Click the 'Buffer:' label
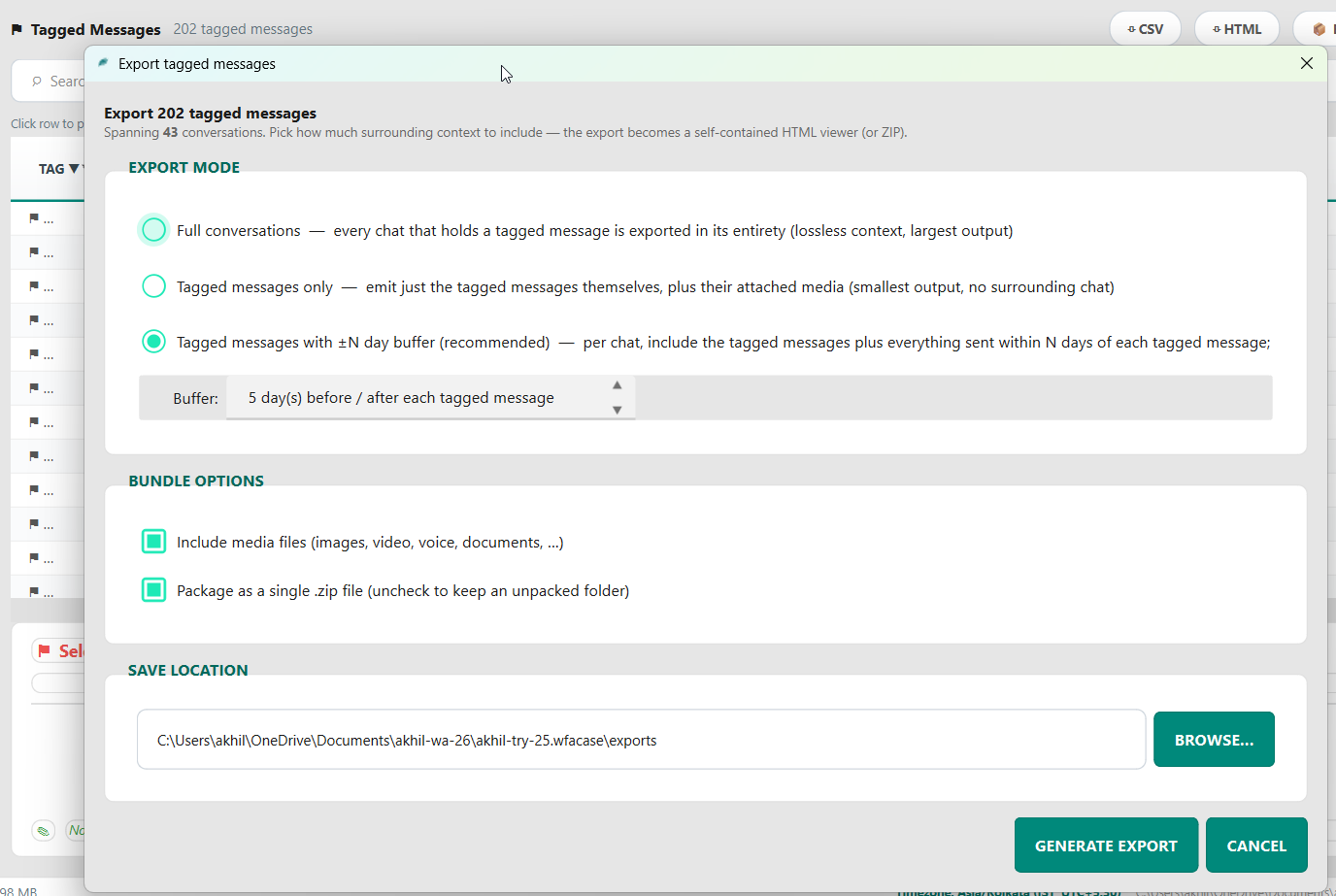This screenshot has width=1336, height=896. pyautogui.click(x=195, y=398)
